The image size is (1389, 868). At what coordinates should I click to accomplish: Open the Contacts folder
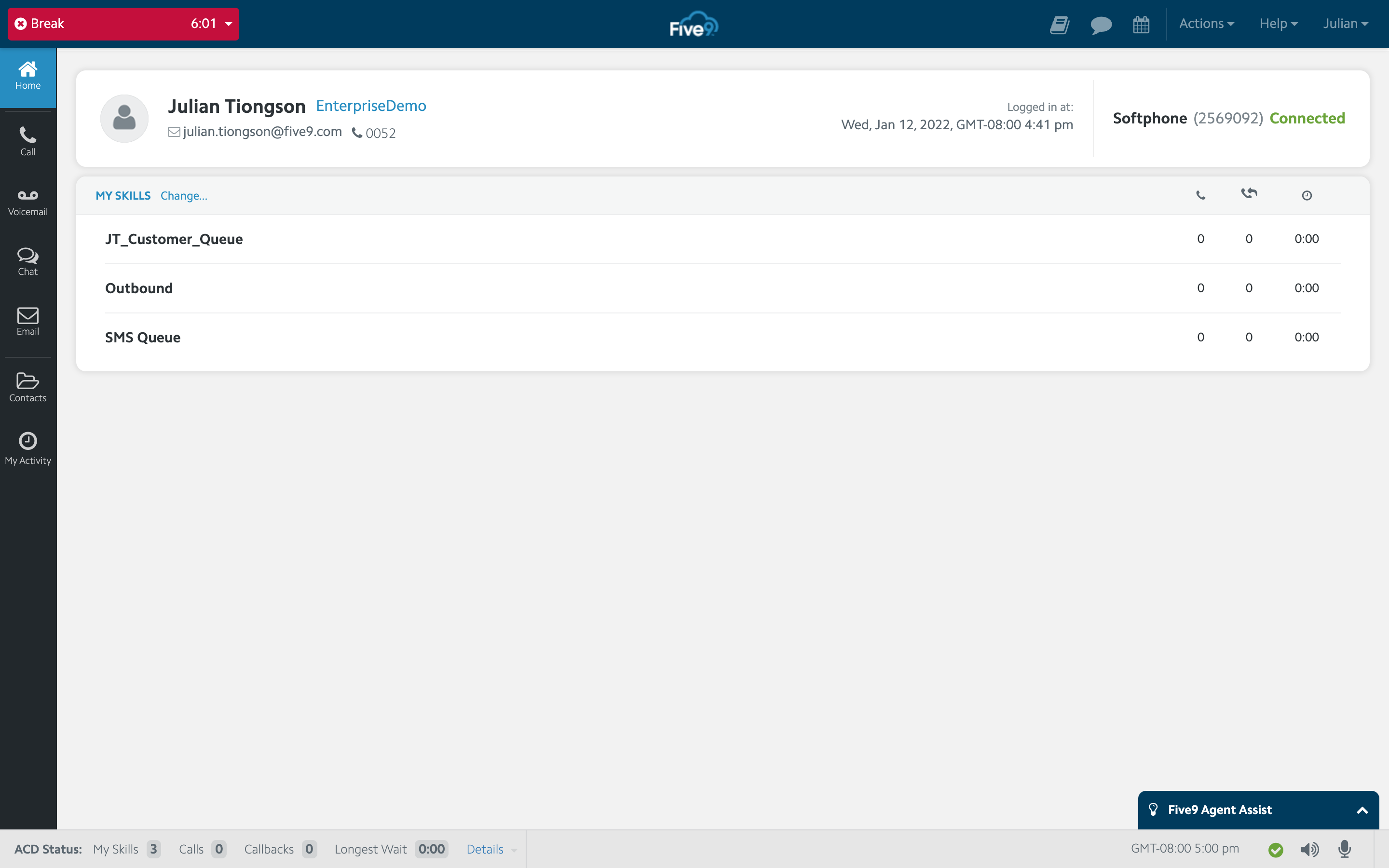coord(27,387)
